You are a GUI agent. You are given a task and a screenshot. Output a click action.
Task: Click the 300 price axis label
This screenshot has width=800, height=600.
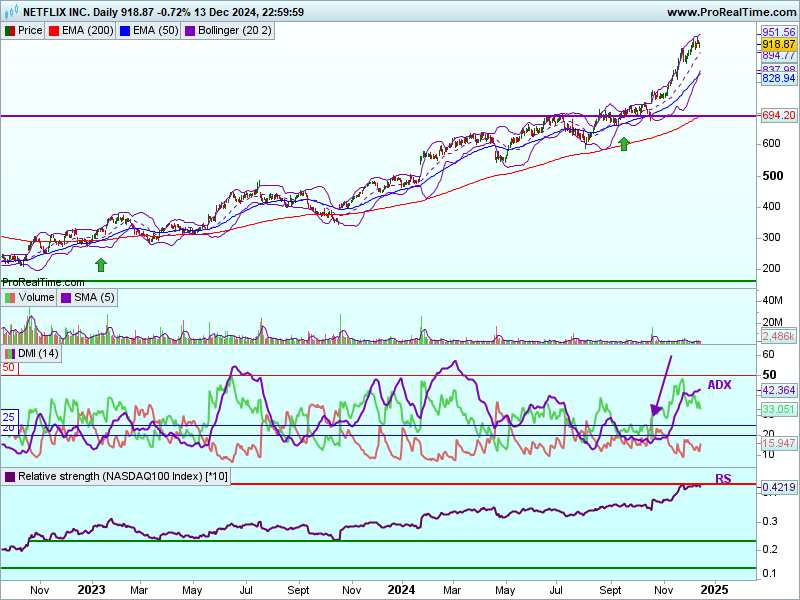(771, 237)
